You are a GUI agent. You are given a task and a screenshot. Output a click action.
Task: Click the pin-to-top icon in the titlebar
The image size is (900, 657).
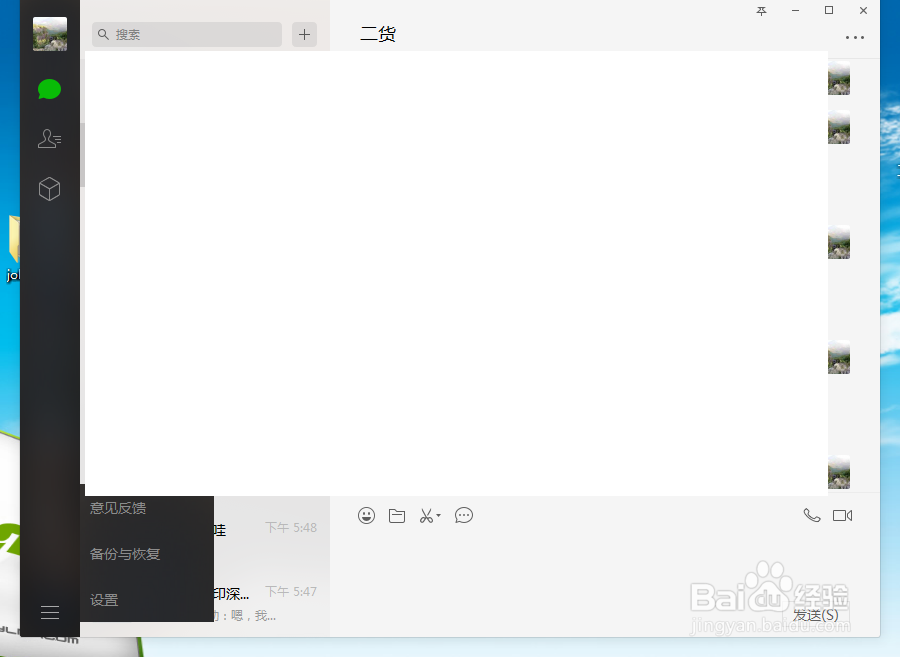[x=761, y=11]
